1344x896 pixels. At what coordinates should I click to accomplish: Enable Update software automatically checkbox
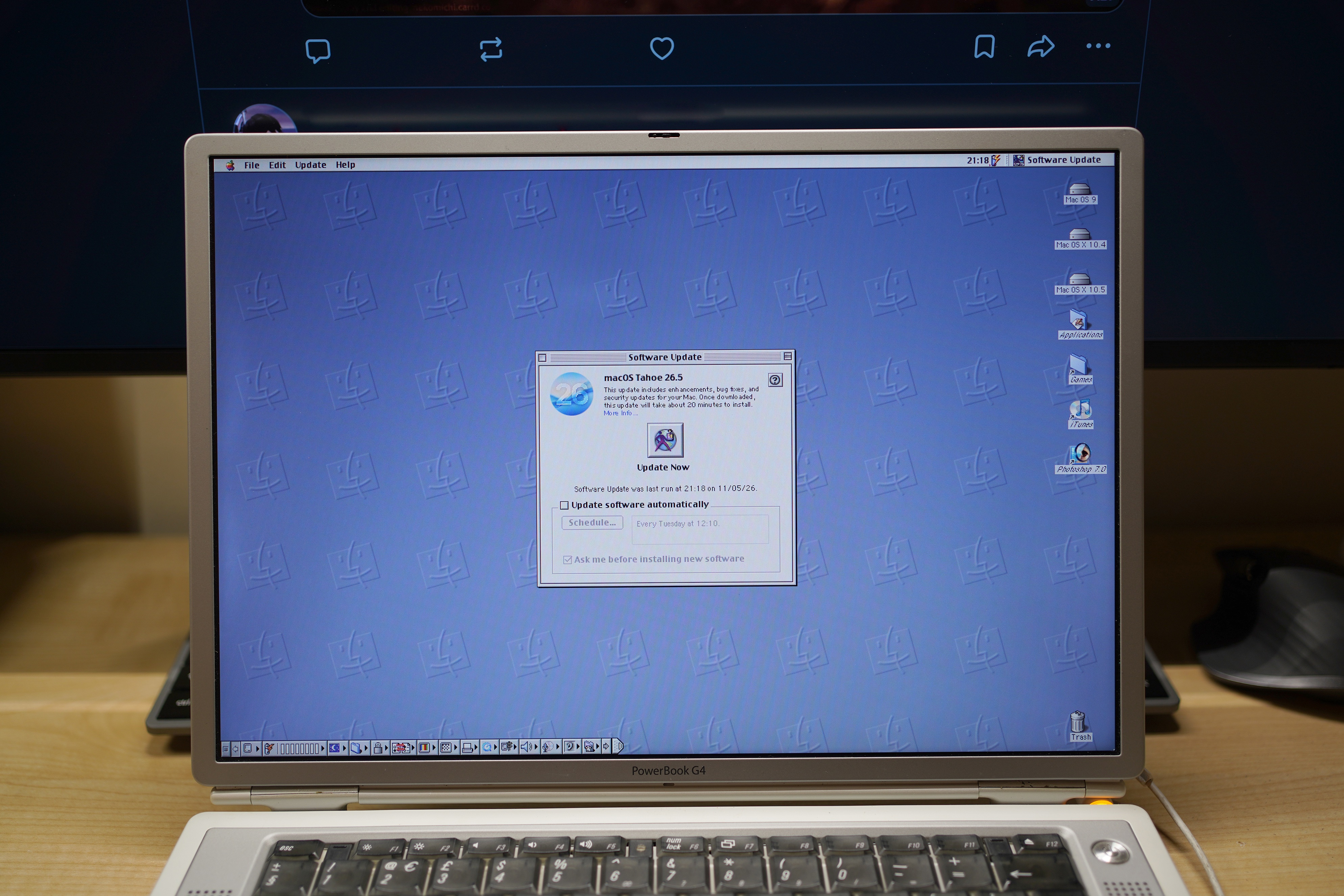(564, 505)
